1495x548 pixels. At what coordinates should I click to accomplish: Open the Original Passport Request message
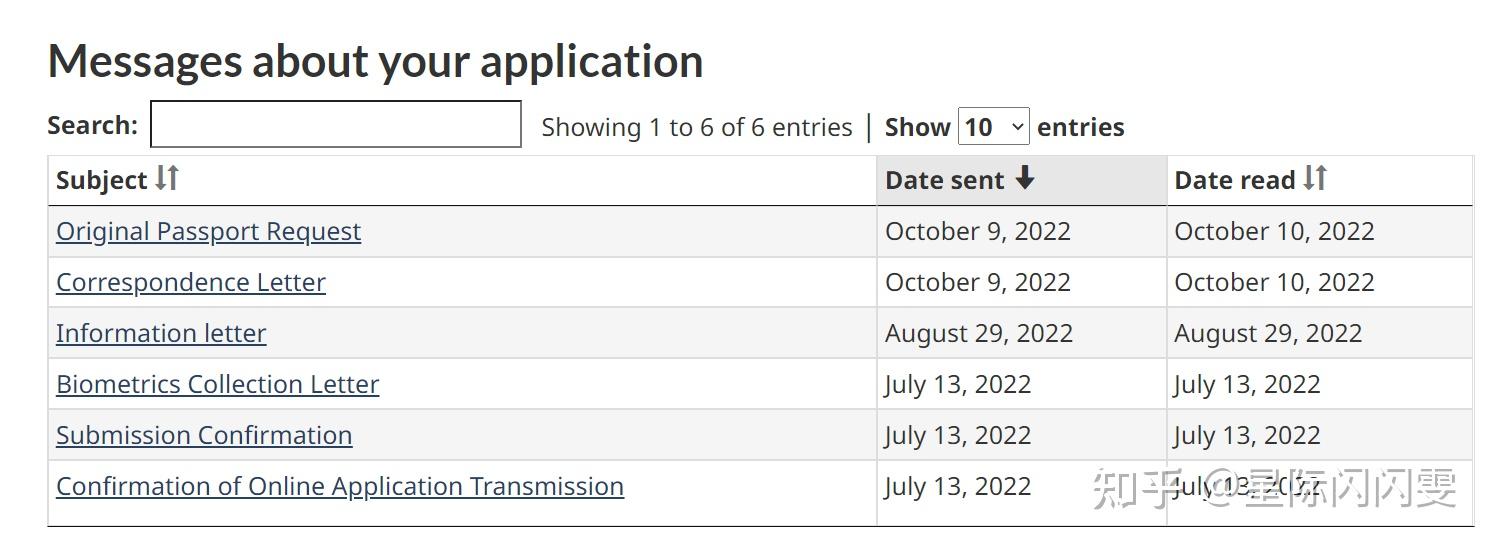208,231
